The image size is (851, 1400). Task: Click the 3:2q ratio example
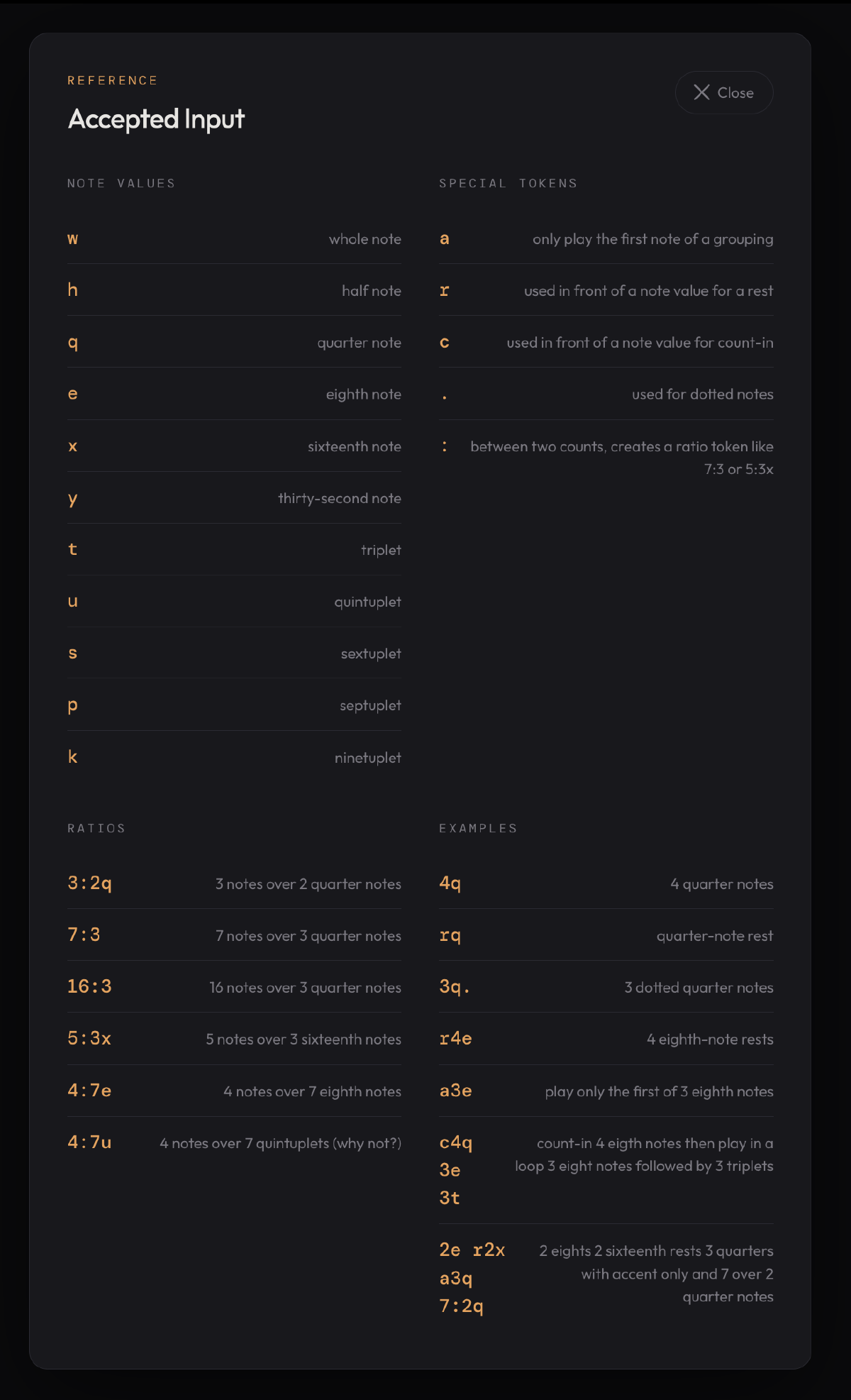89,883
